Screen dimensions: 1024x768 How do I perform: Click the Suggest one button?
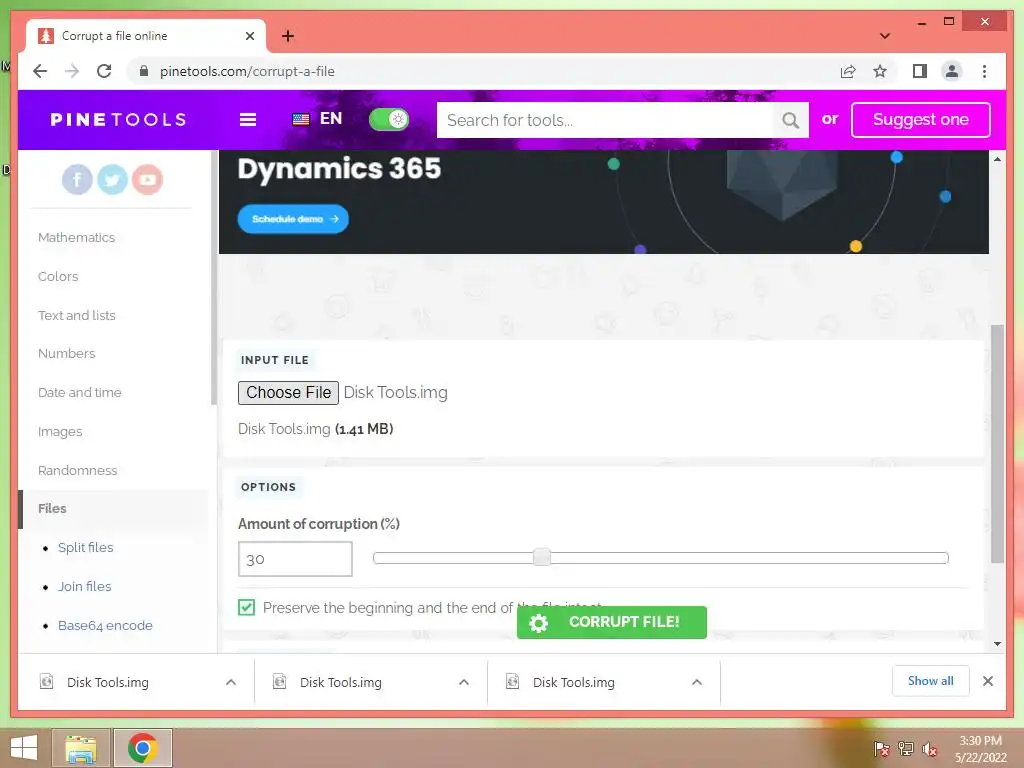(x=920, y=120)
